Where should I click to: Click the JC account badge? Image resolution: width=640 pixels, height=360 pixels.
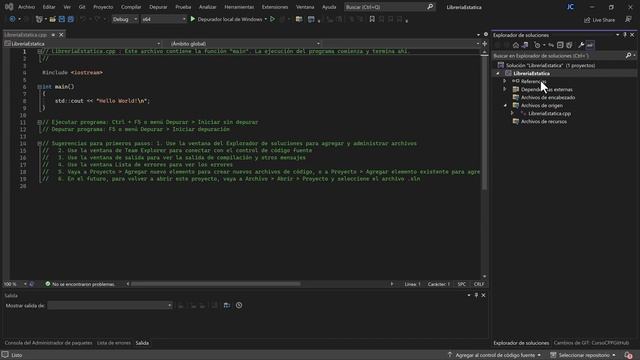[x=570, y=7]
